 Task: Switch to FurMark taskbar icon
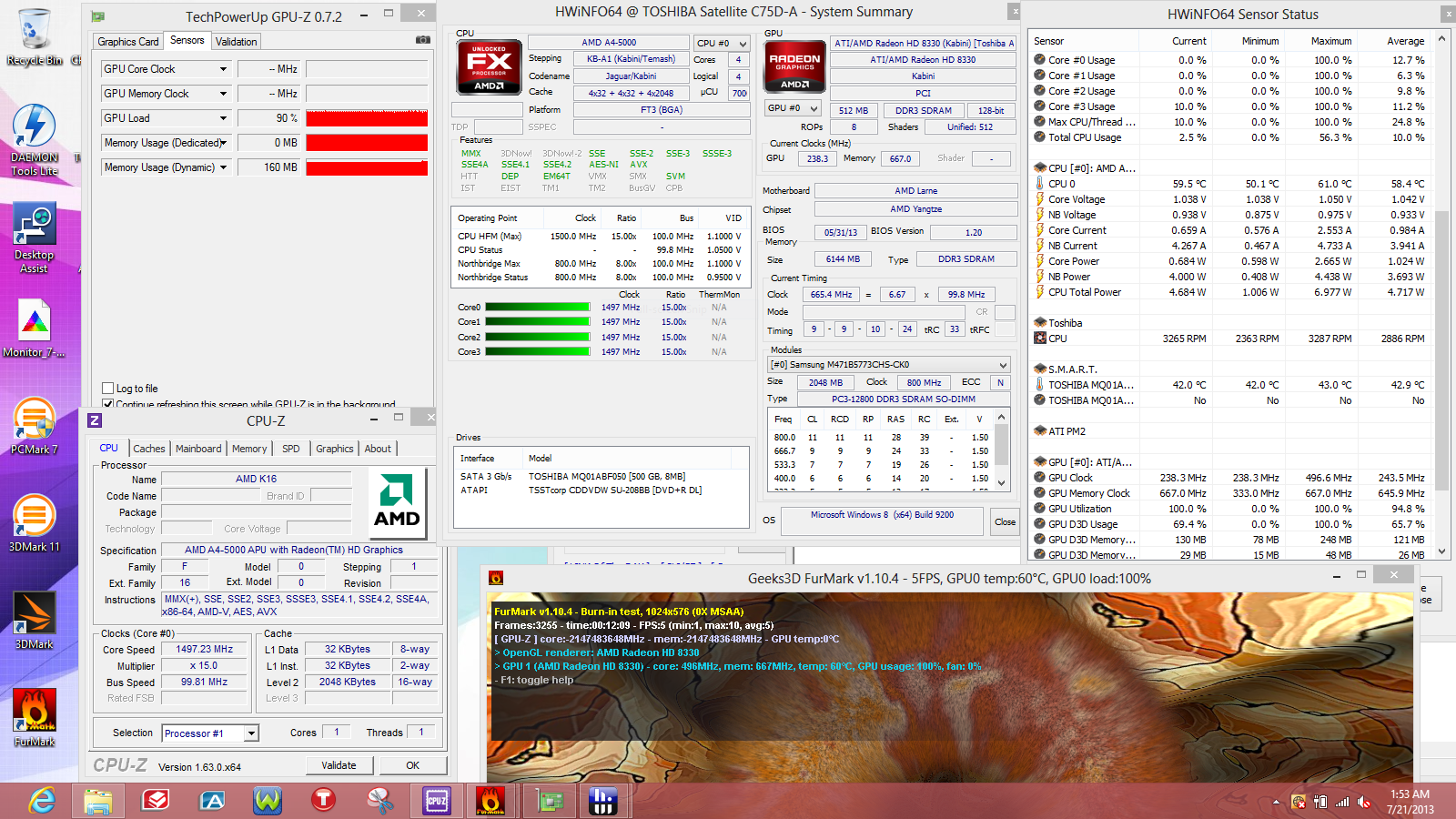[491, 801]
